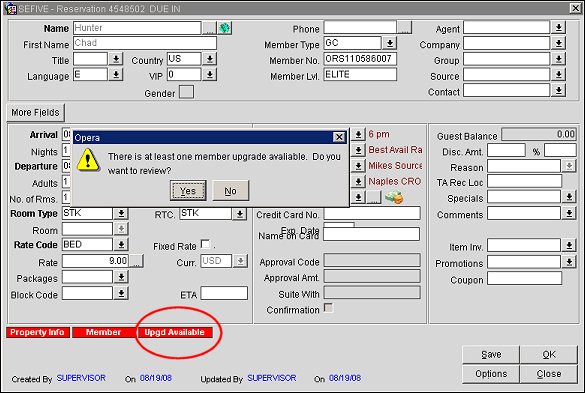Viewport: 585px width, 393px height.
Task: Click into the TA Rec Loc field
Action: click(x=524, y=181)
